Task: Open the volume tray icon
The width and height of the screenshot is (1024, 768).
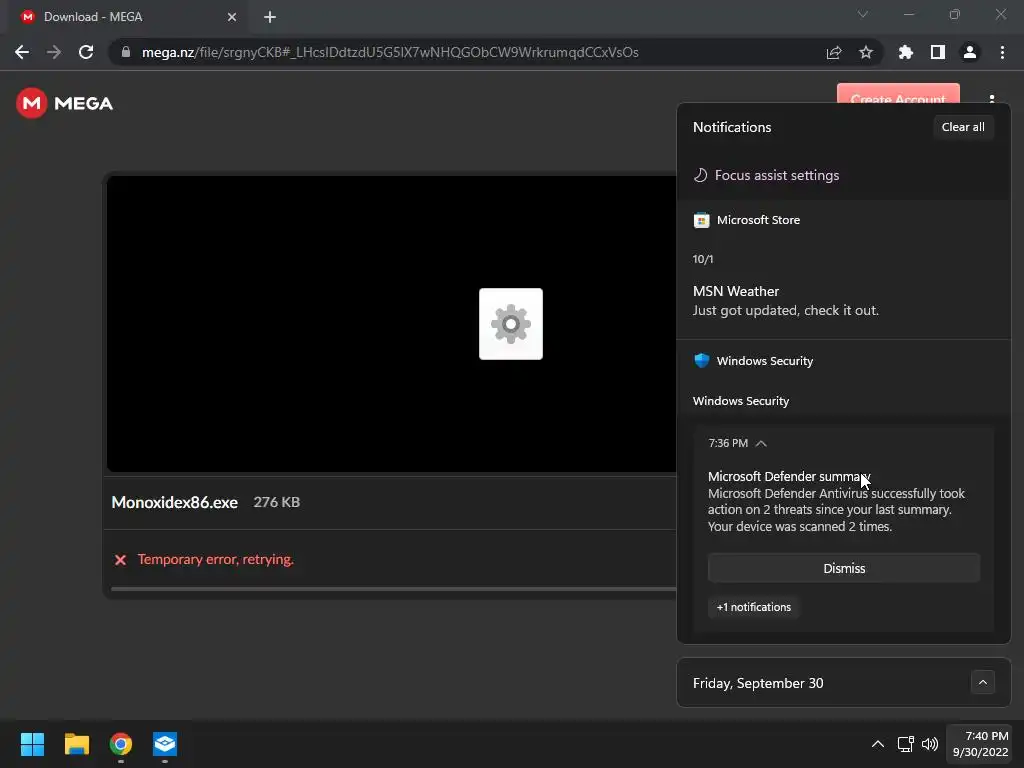Action: point(930,744)
